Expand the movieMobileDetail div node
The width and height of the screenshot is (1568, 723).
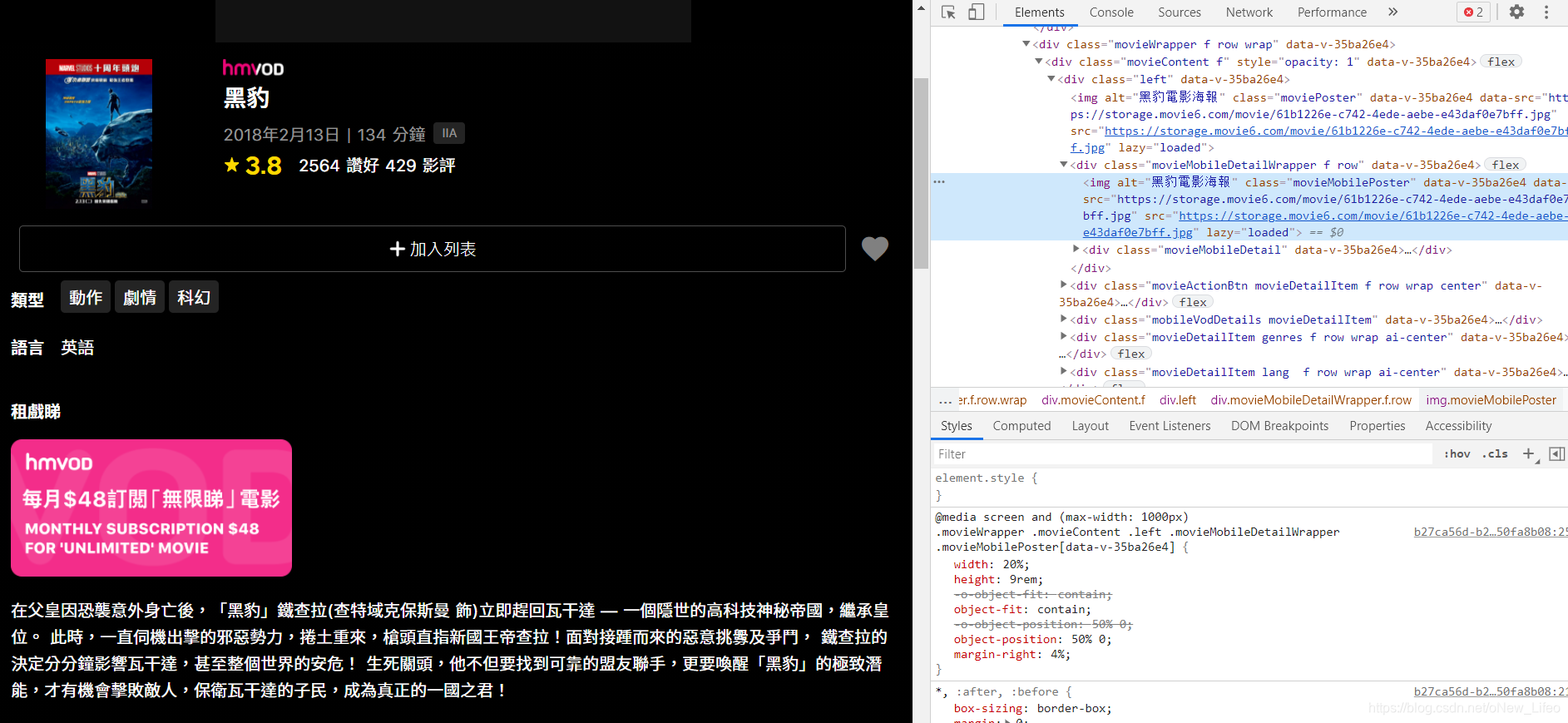[x=1076, y=249]
